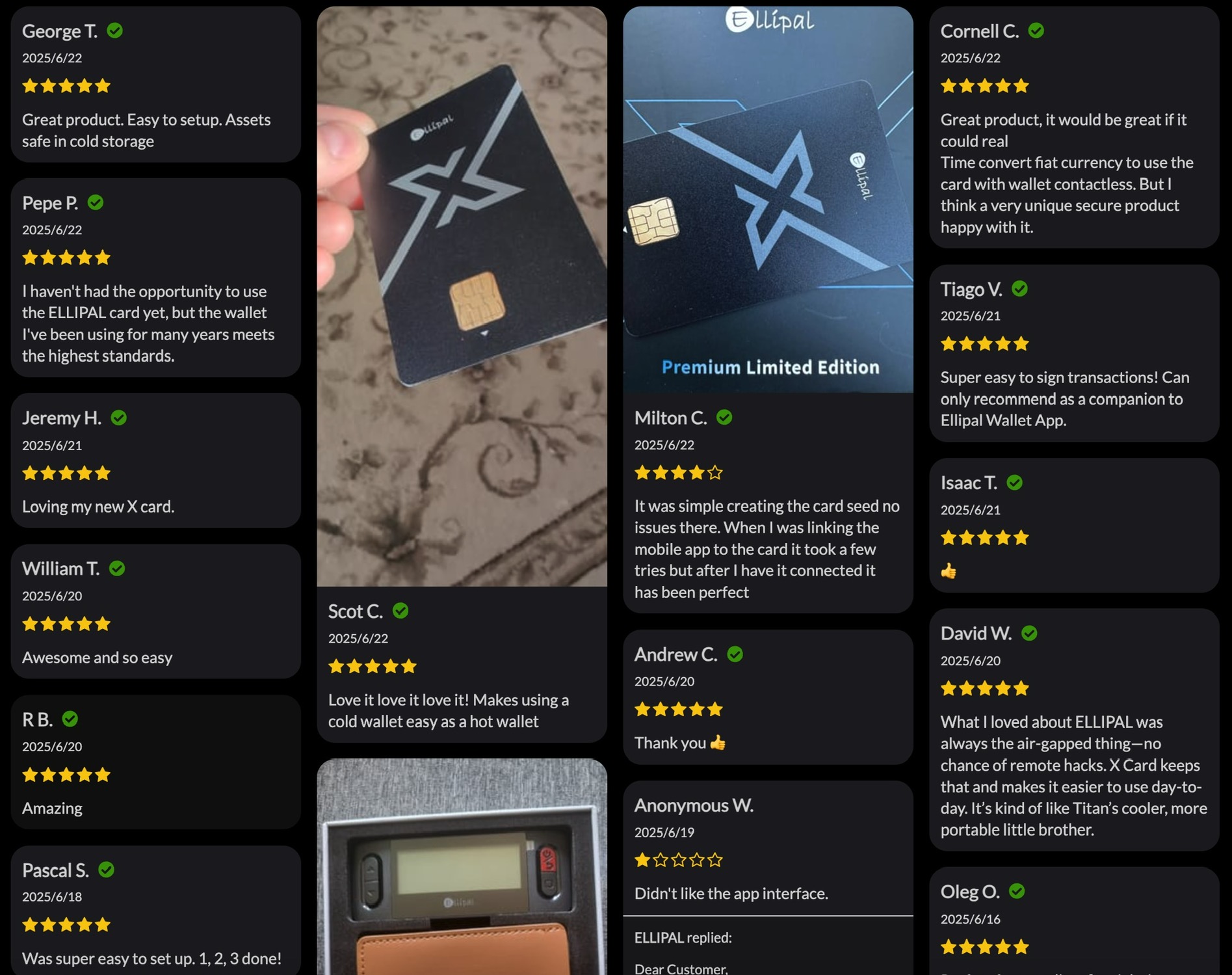Click the verified badge next to George T.
Viewport: 1232px width, 975px height.
pyautogui.click(x=115, y=31)
